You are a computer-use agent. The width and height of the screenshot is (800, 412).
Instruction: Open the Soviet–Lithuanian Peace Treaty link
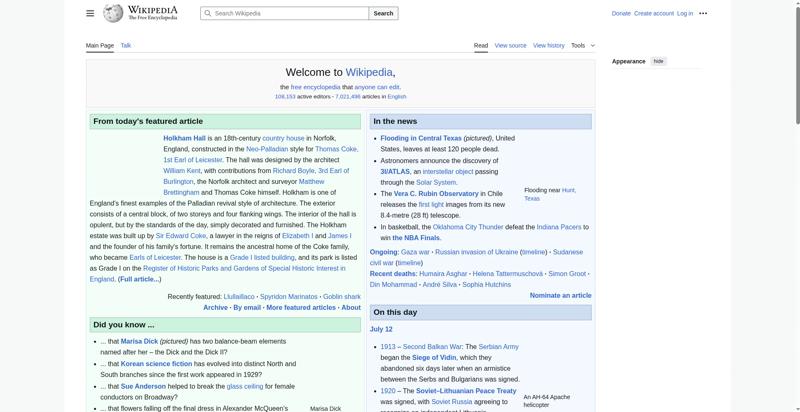[x=466, y=391]
